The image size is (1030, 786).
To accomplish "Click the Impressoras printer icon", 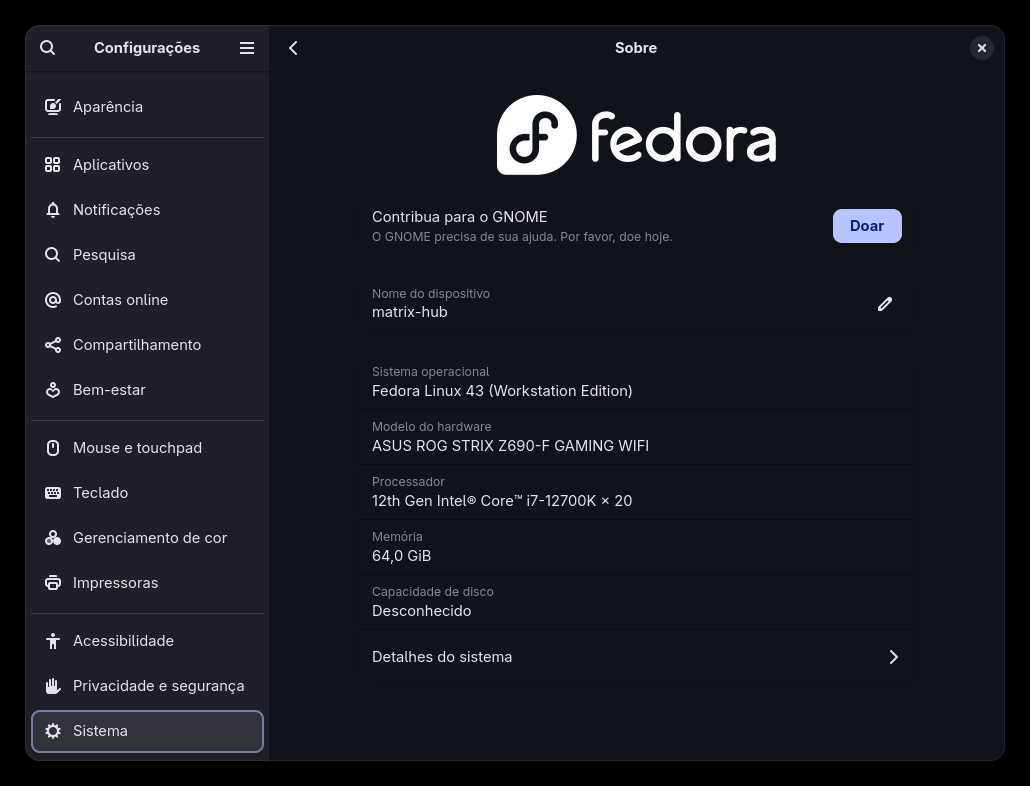I will (53, 583).
